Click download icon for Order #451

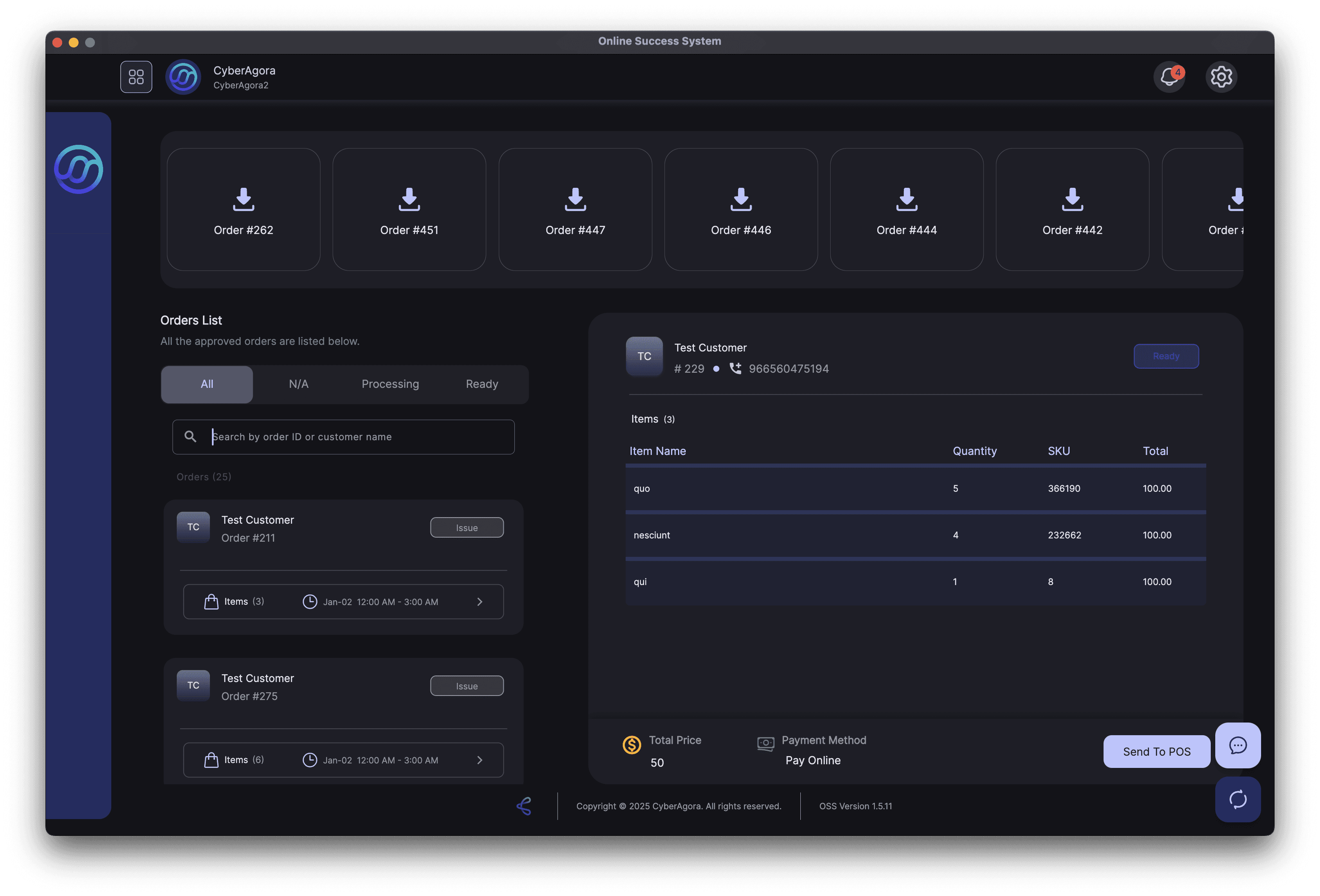409,199
